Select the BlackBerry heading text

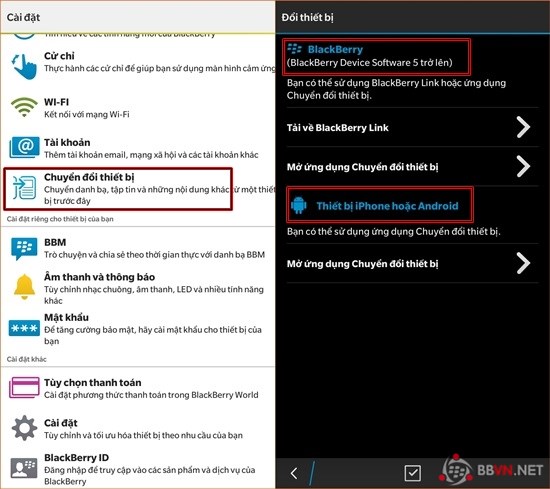point(335,49)
